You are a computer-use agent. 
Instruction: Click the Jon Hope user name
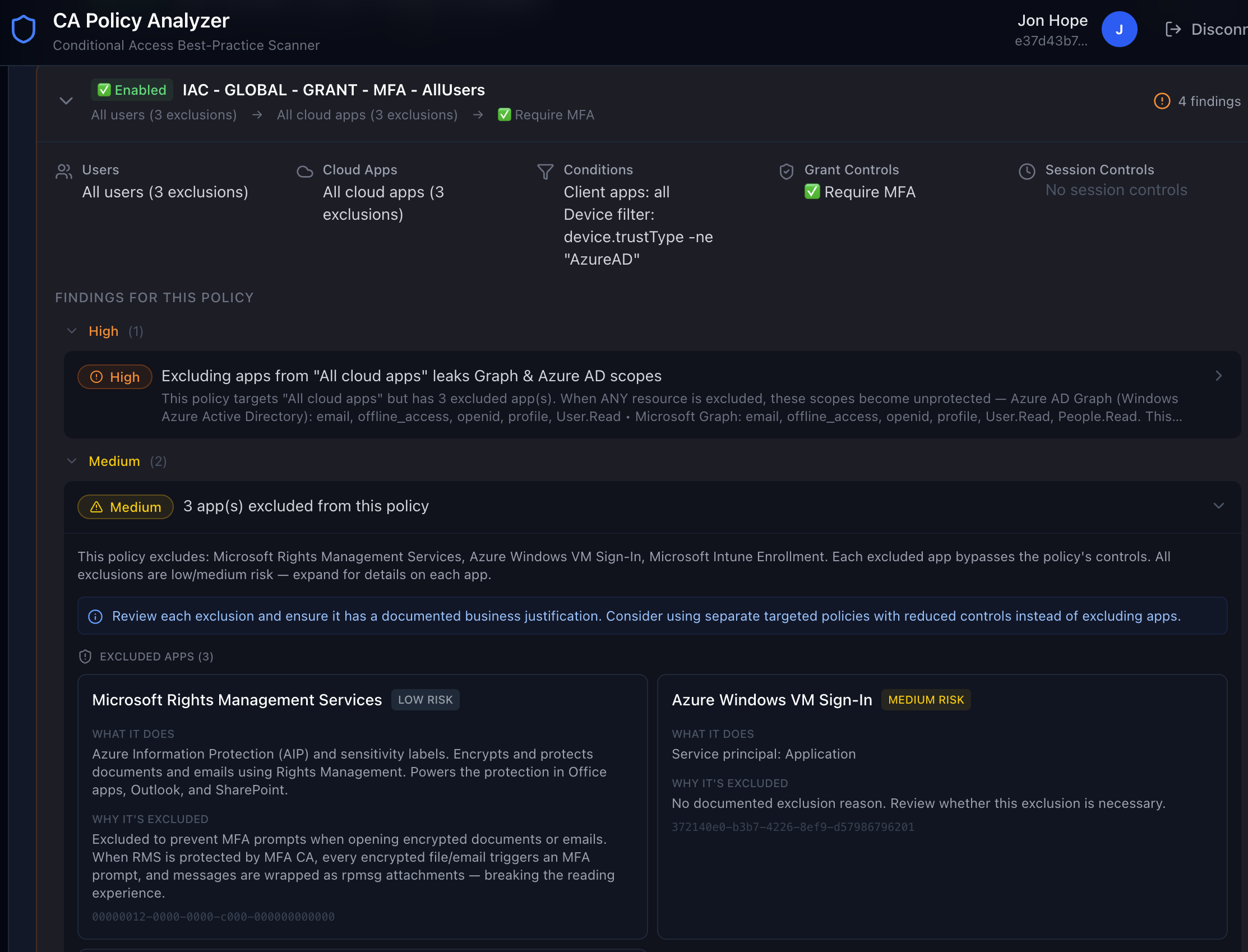coord(1052,20)
